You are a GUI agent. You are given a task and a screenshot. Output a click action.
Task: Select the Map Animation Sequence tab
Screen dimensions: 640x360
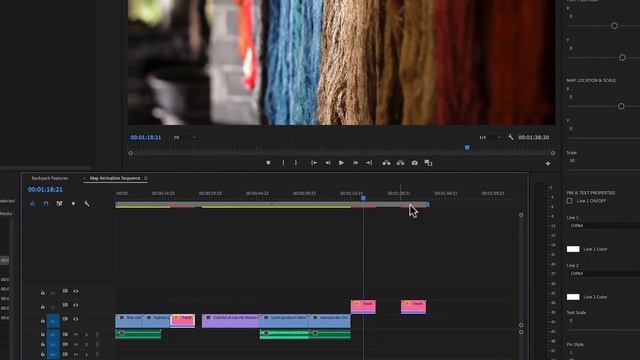coord(115,178)
